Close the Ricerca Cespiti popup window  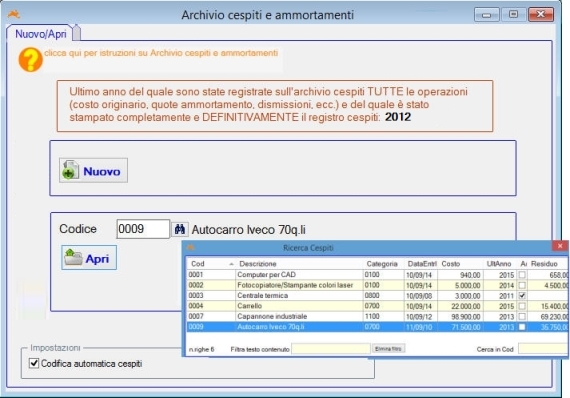(x=560, y=246)
